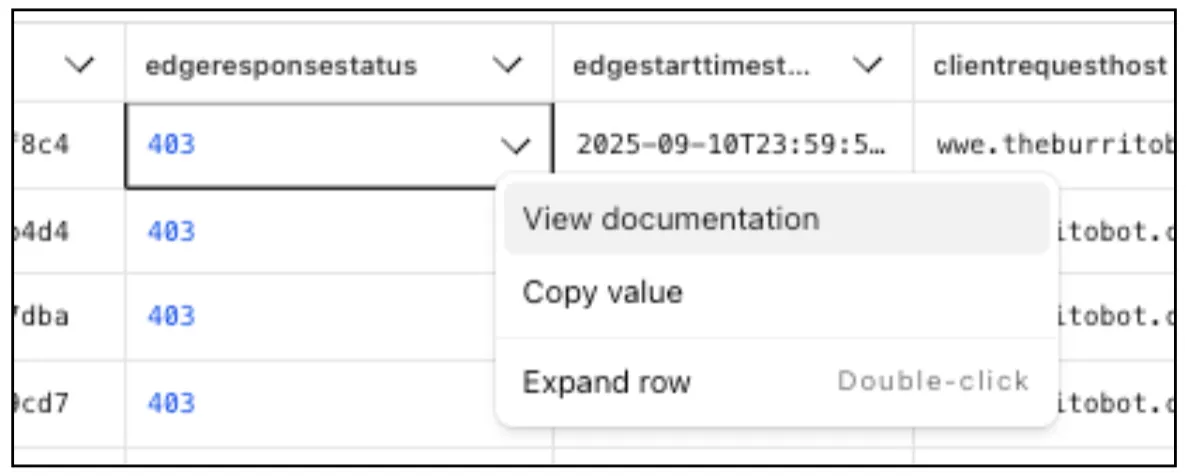
Task: Click the 403 value in the first row
Action: [x=171, y=145]
